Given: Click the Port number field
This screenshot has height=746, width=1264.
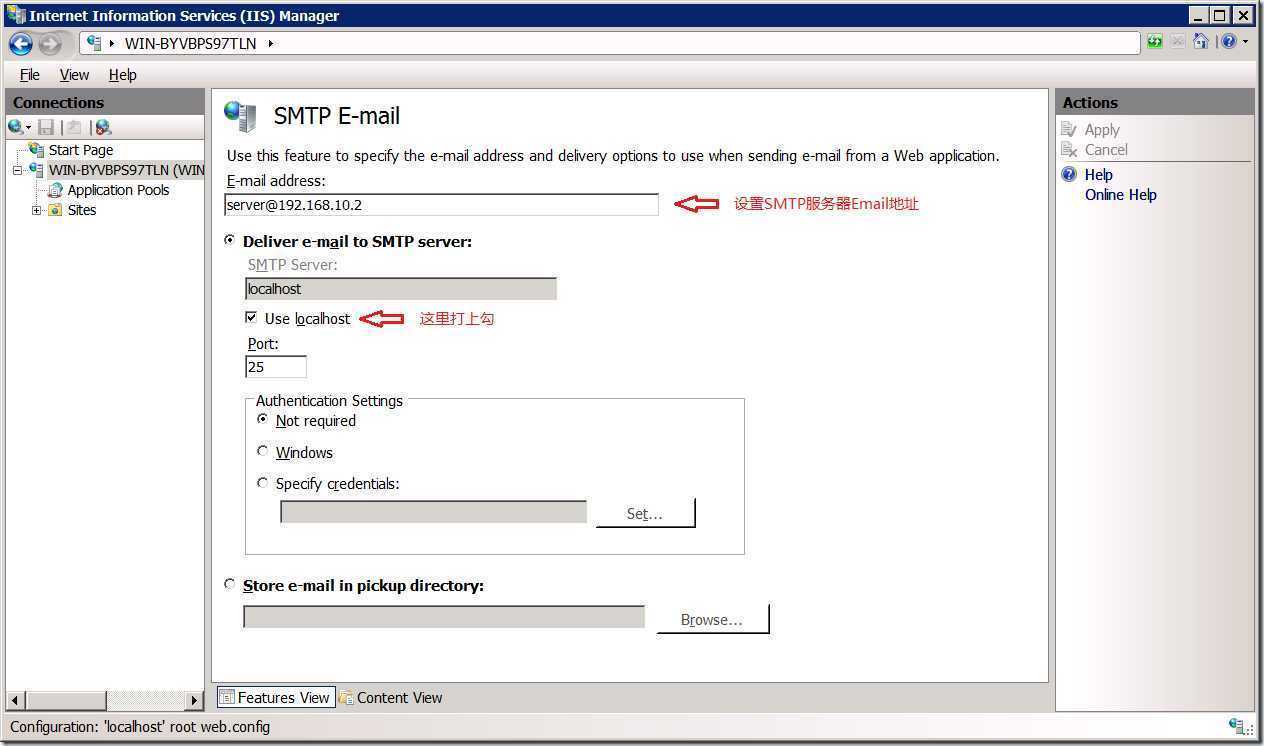Looking at the screenshot, I should (x=275, y=367).
